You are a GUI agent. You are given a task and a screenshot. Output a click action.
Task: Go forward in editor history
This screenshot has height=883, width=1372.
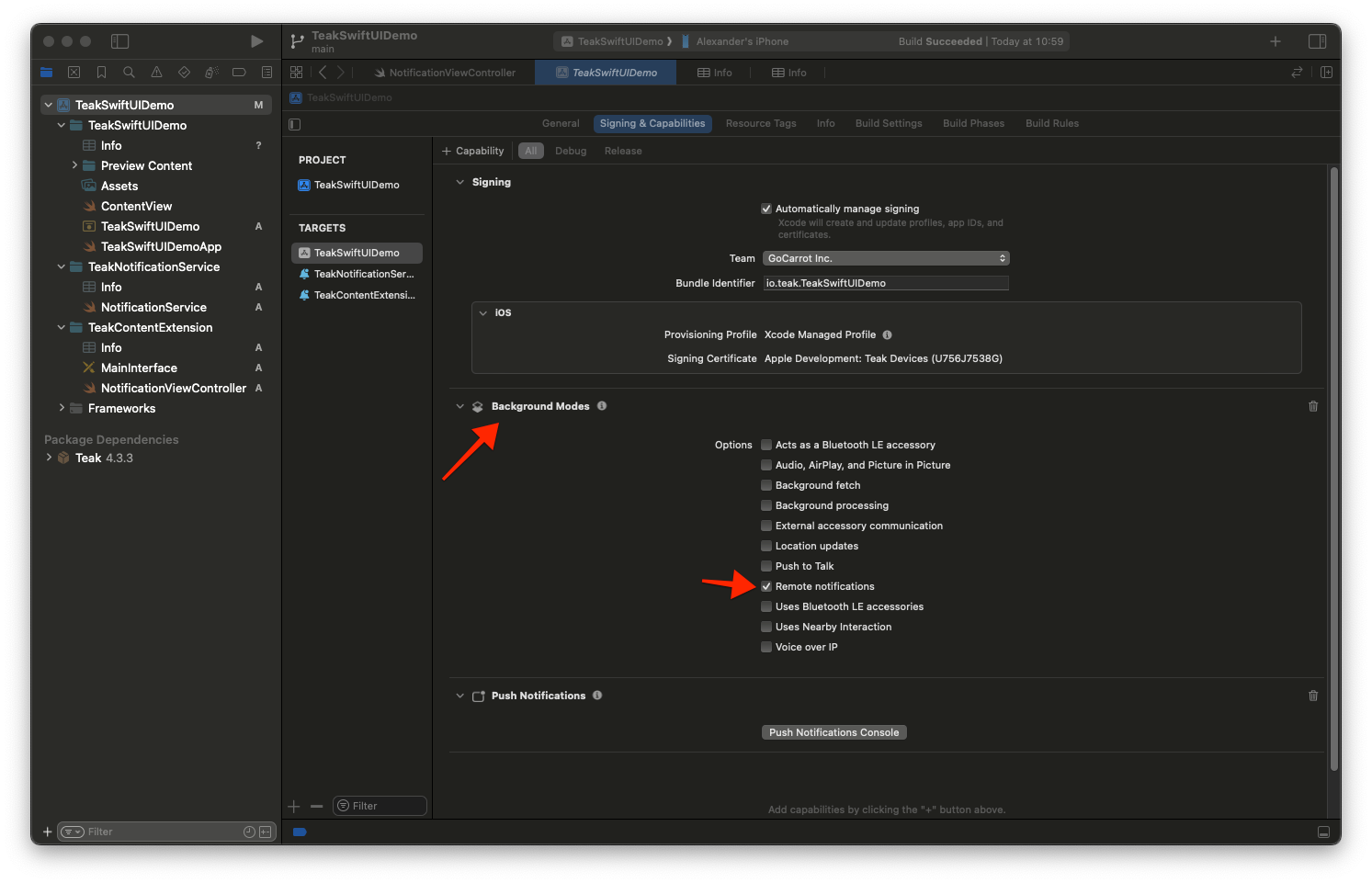click(x=341, y=72)
